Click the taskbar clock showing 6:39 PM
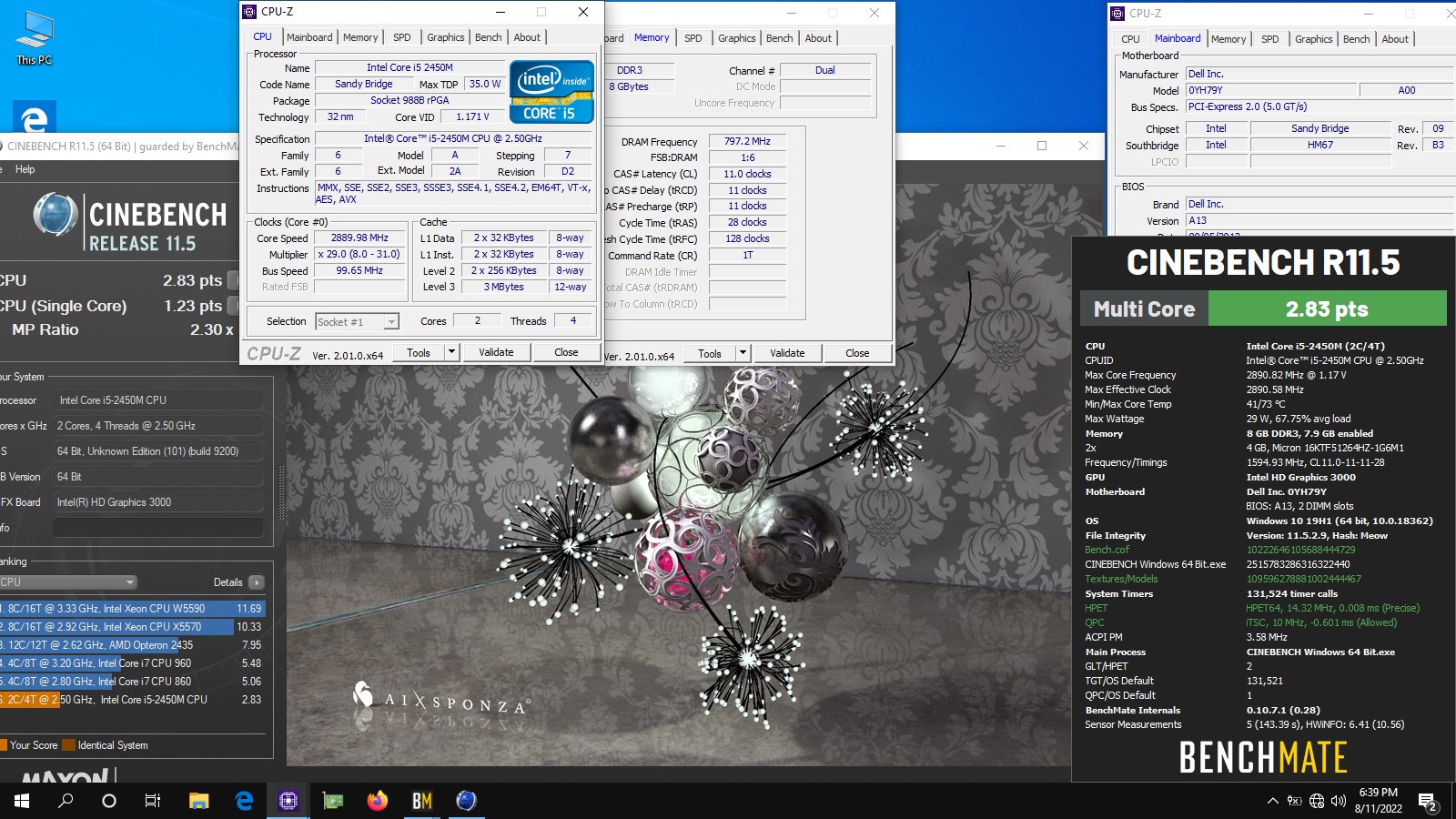The height and width of the screenshot is (819, 1456). [x=1378, y=801]
